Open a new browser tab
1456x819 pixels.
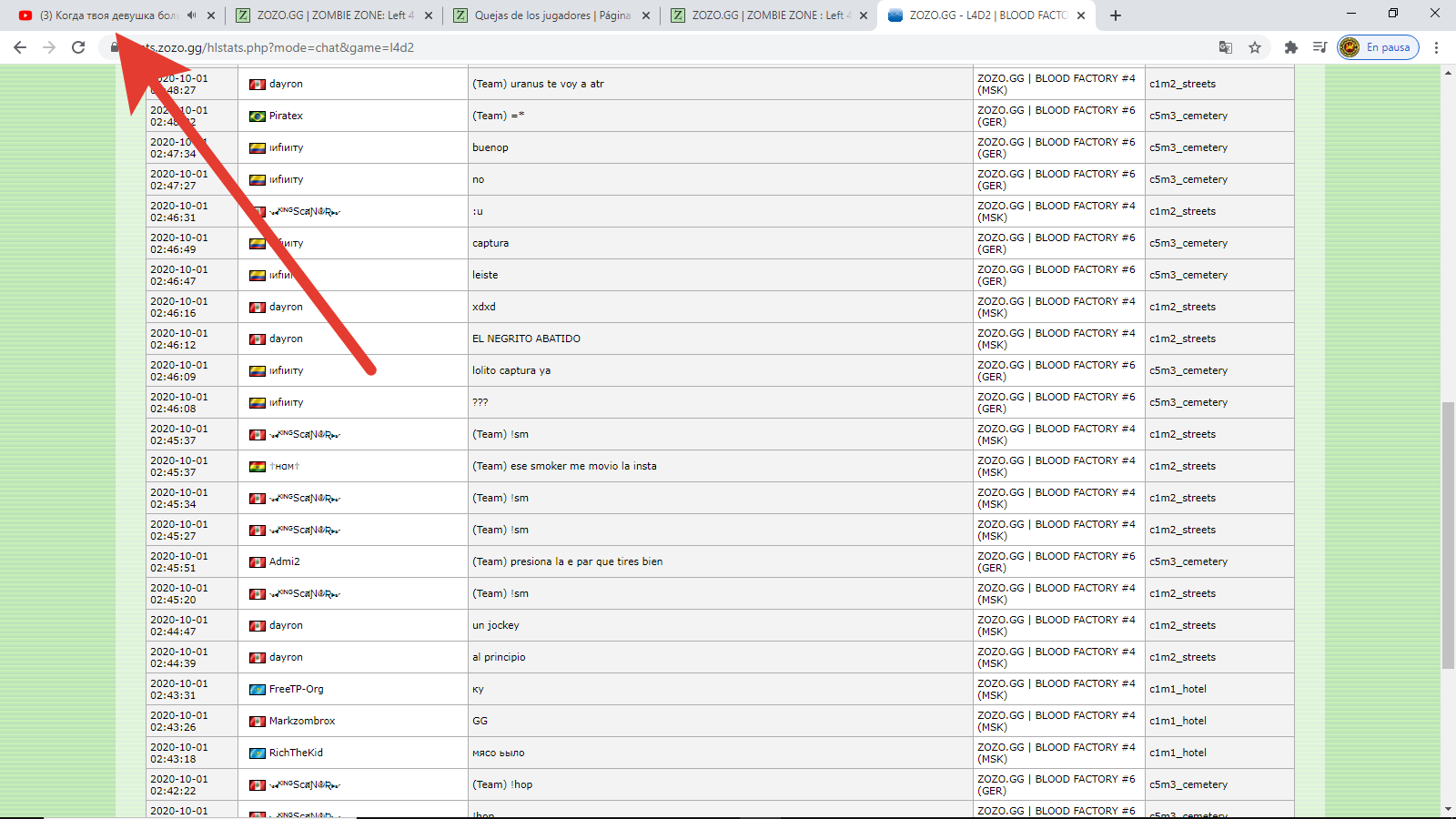click(x=1116, y=15)
